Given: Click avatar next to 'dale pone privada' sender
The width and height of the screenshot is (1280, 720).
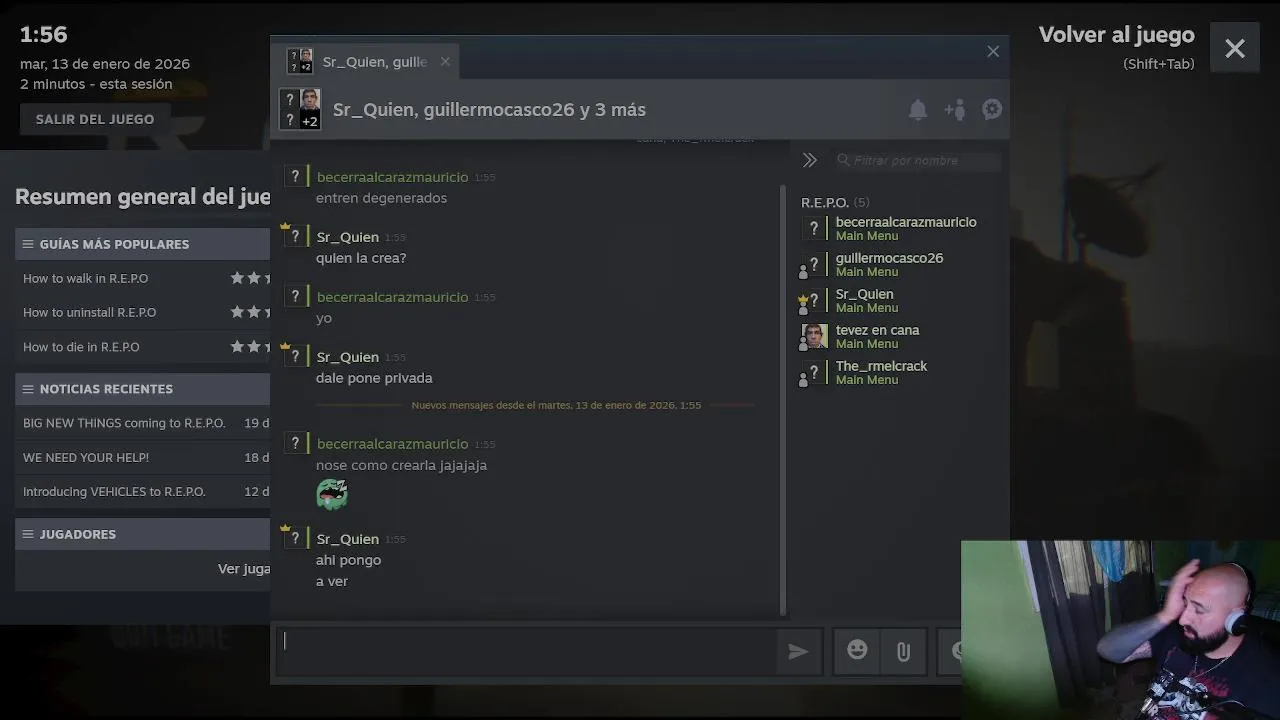Looking at the screenshot, I should 294,357.
